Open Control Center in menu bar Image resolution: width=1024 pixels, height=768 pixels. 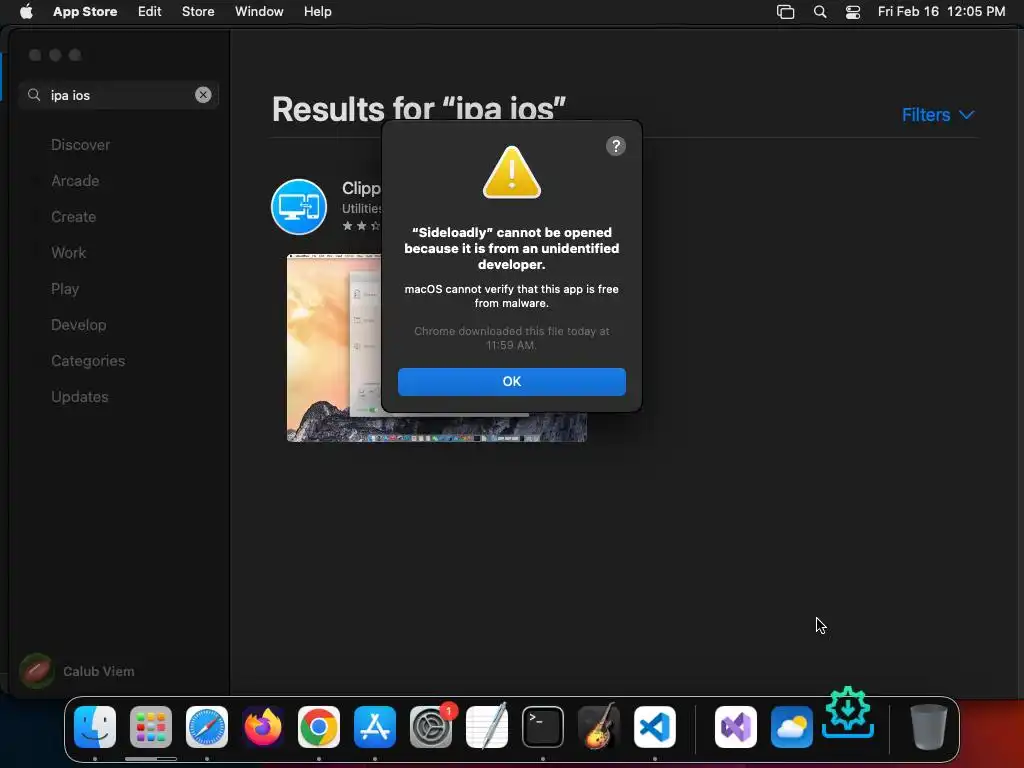tap(852, 12)
